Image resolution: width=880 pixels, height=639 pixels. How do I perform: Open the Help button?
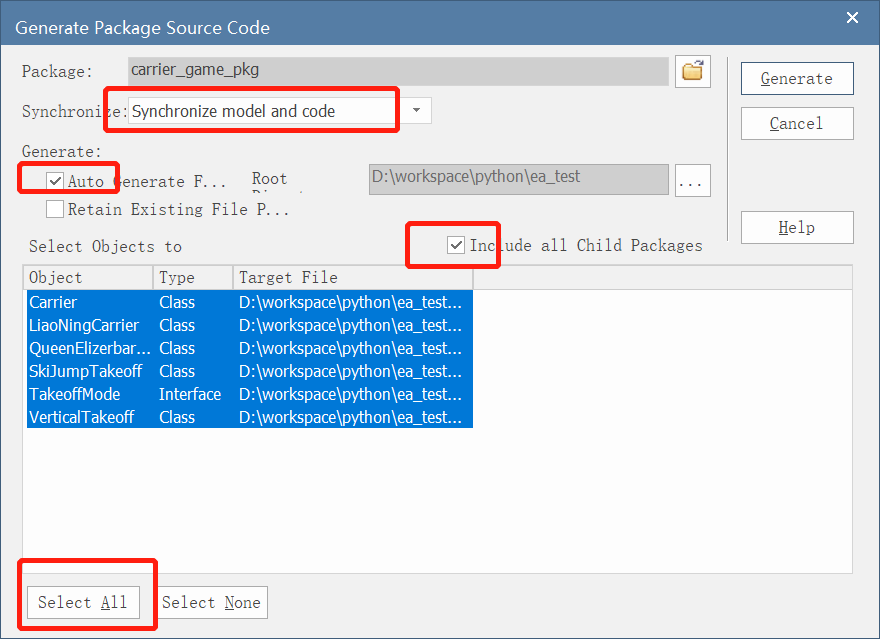(796, 228)
